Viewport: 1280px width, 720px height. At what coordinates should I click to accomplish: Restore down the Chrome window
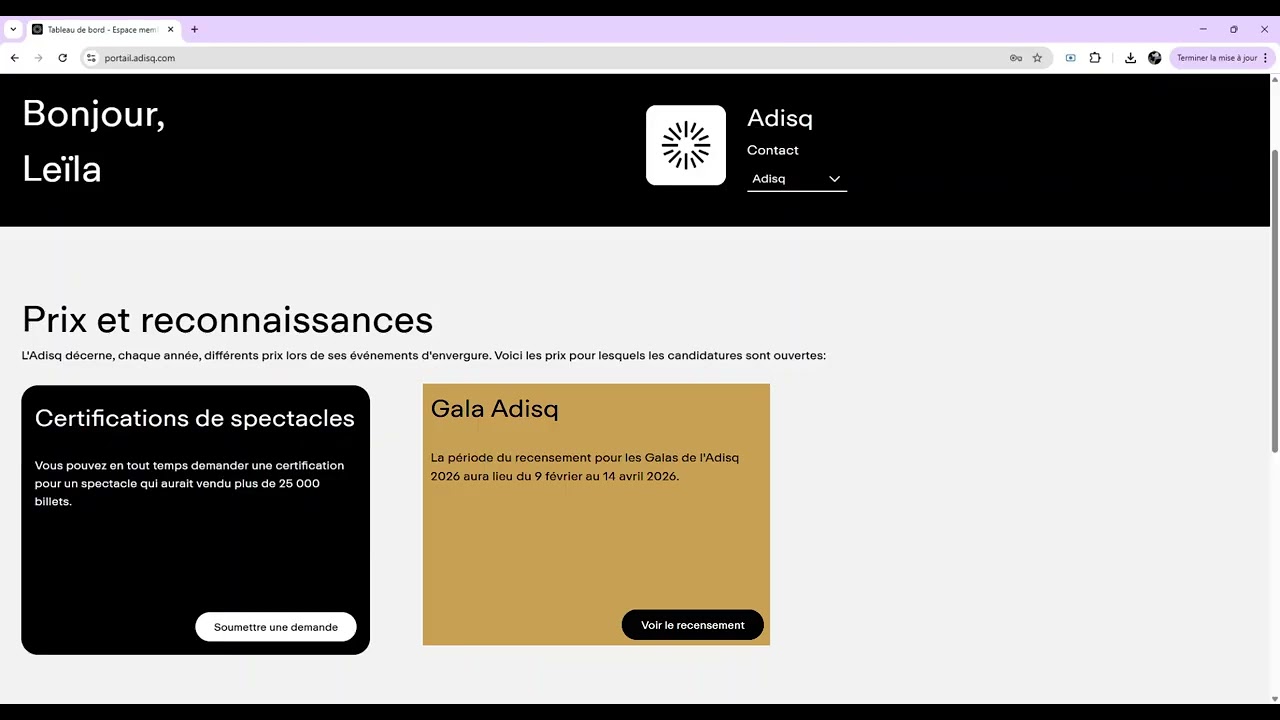point(1233,29)
